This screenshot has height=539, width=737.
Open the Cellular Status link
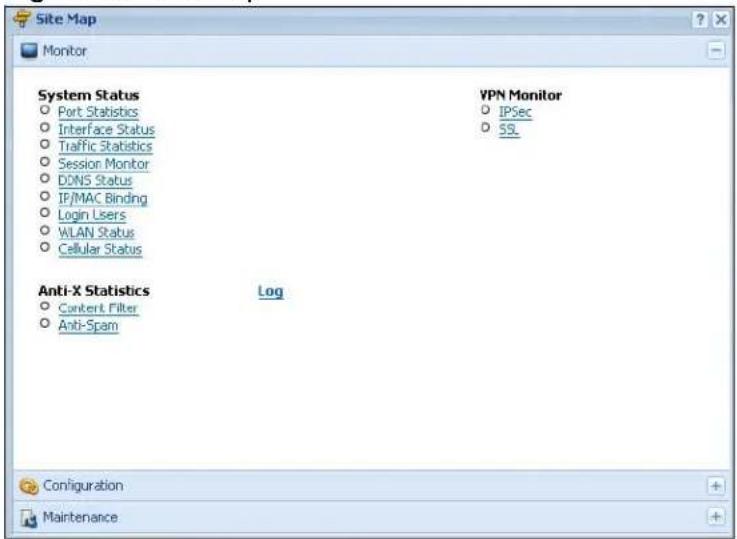point(100,250)
